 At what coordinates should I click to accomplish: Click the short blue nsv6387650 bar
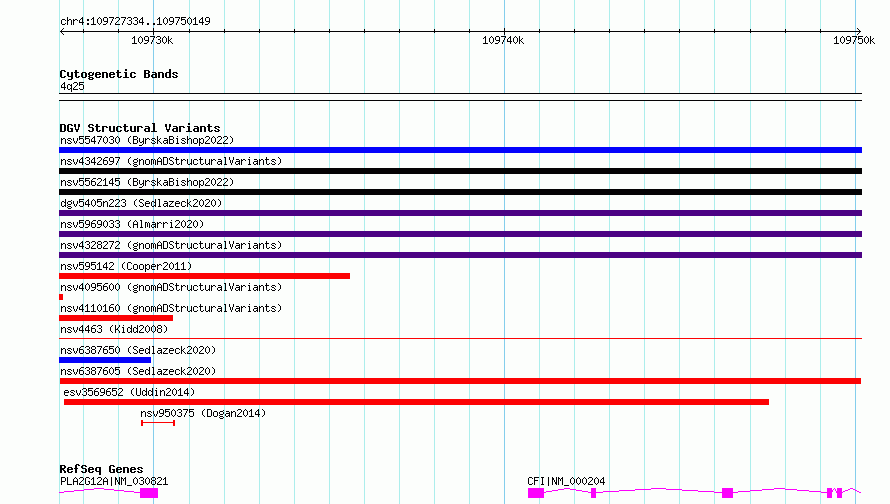105,360
